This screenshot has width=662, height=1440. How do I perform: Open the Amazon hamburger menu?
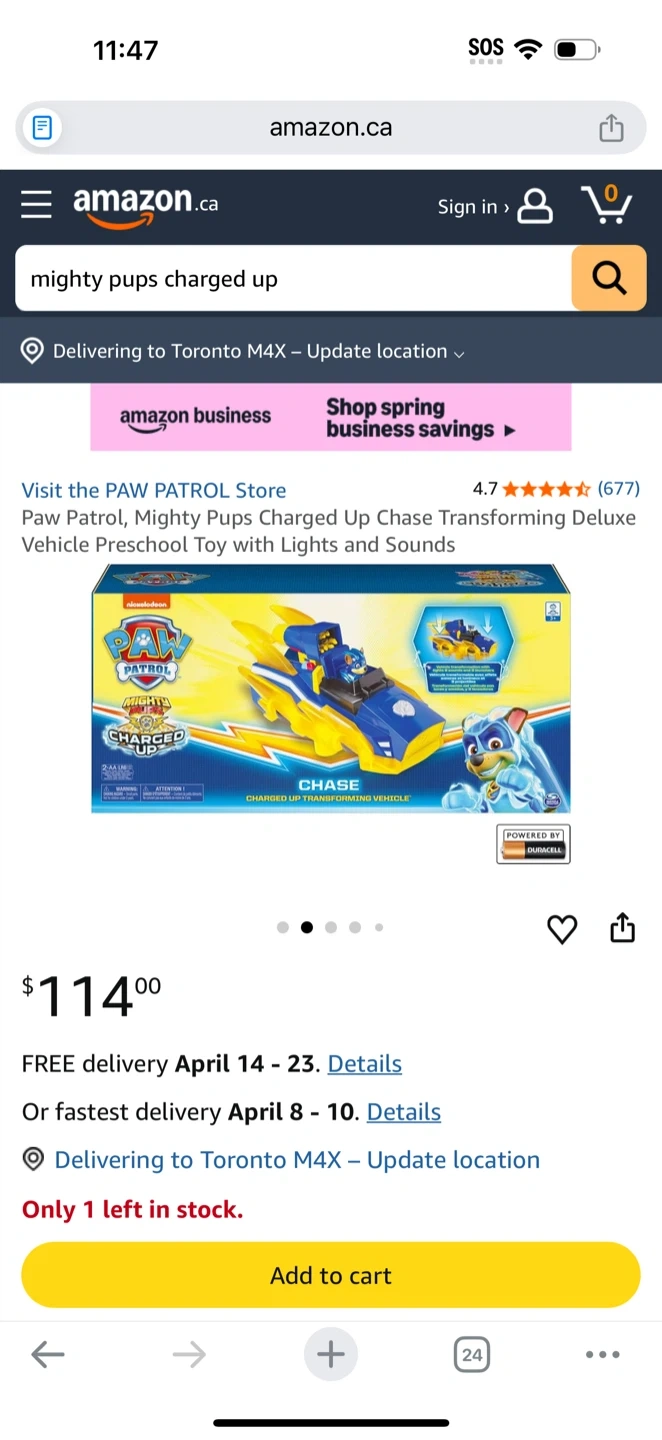pyautogui.click(x=36, y=204)
